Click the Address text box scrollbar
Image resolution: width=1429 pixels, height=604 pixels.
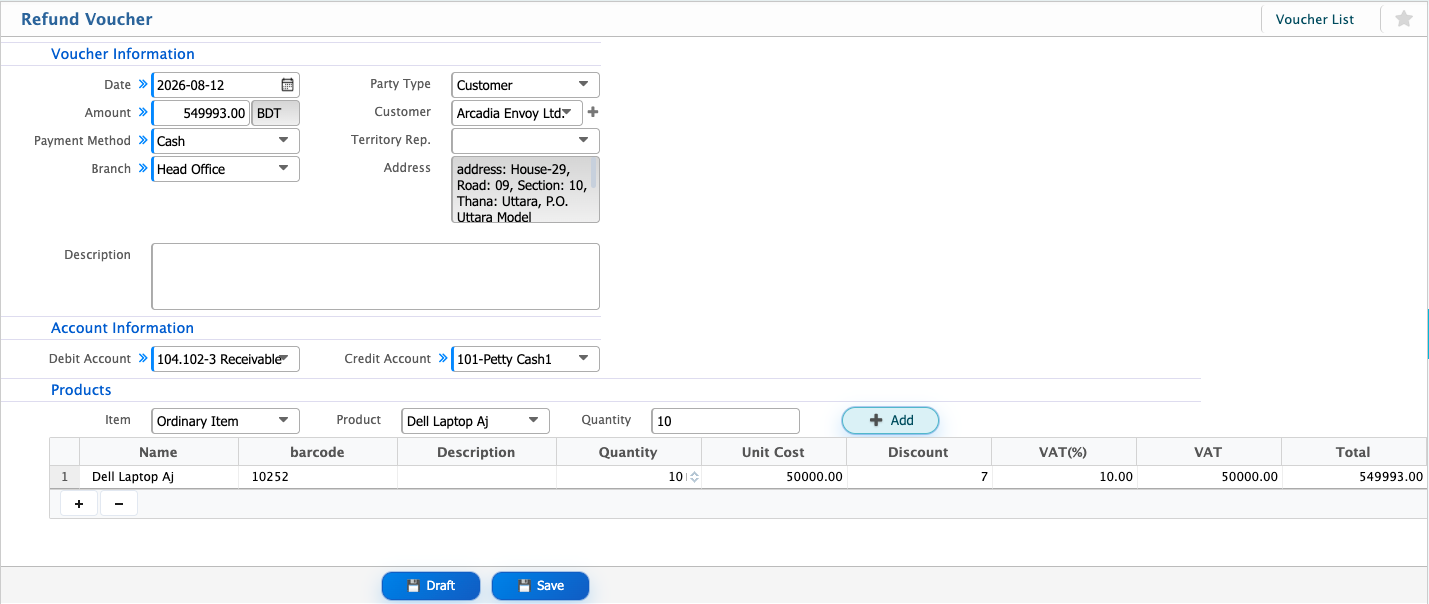(594, 174)
